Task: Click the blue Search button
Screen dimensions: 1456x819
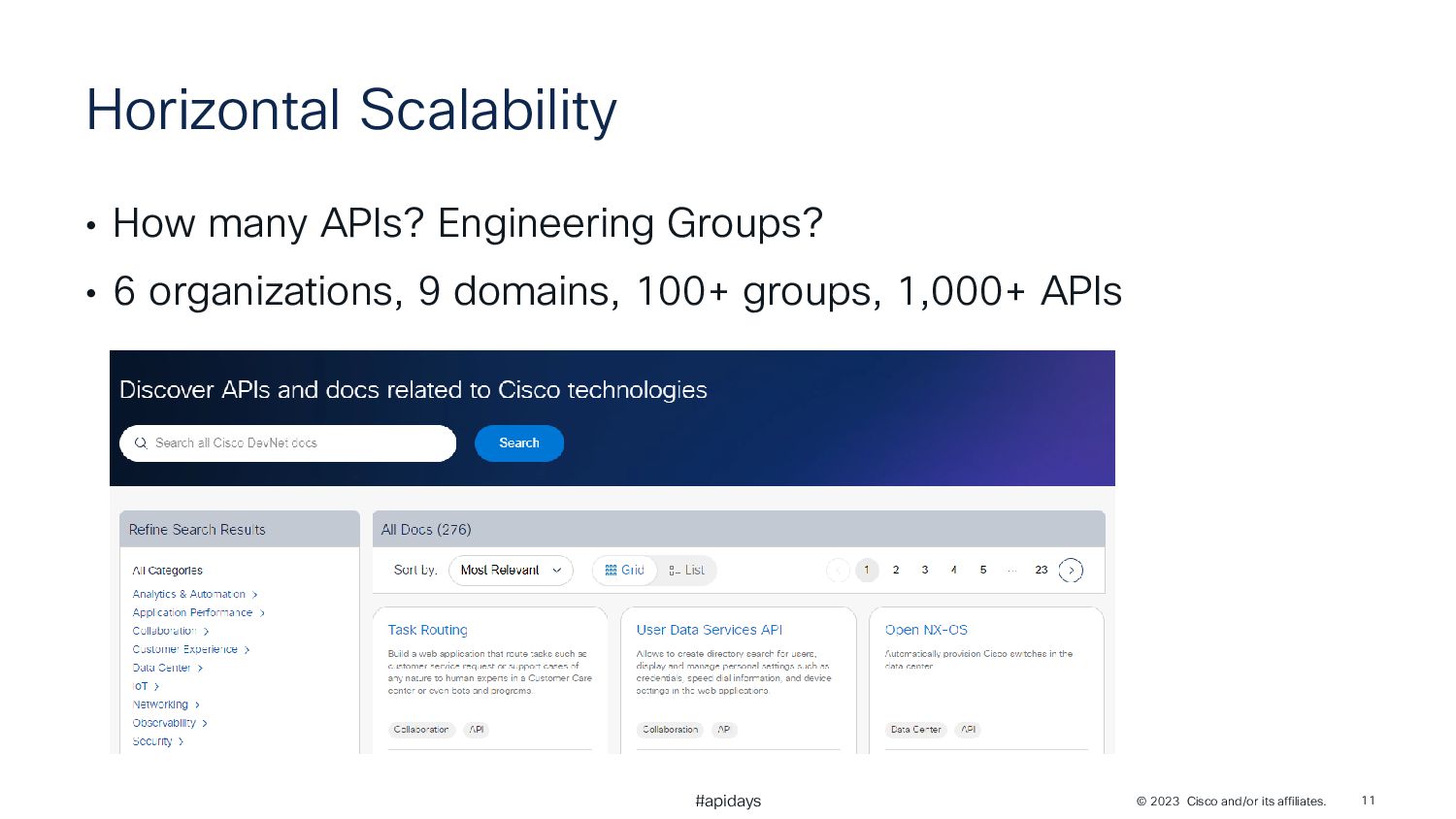Action: tap(519, 443)
